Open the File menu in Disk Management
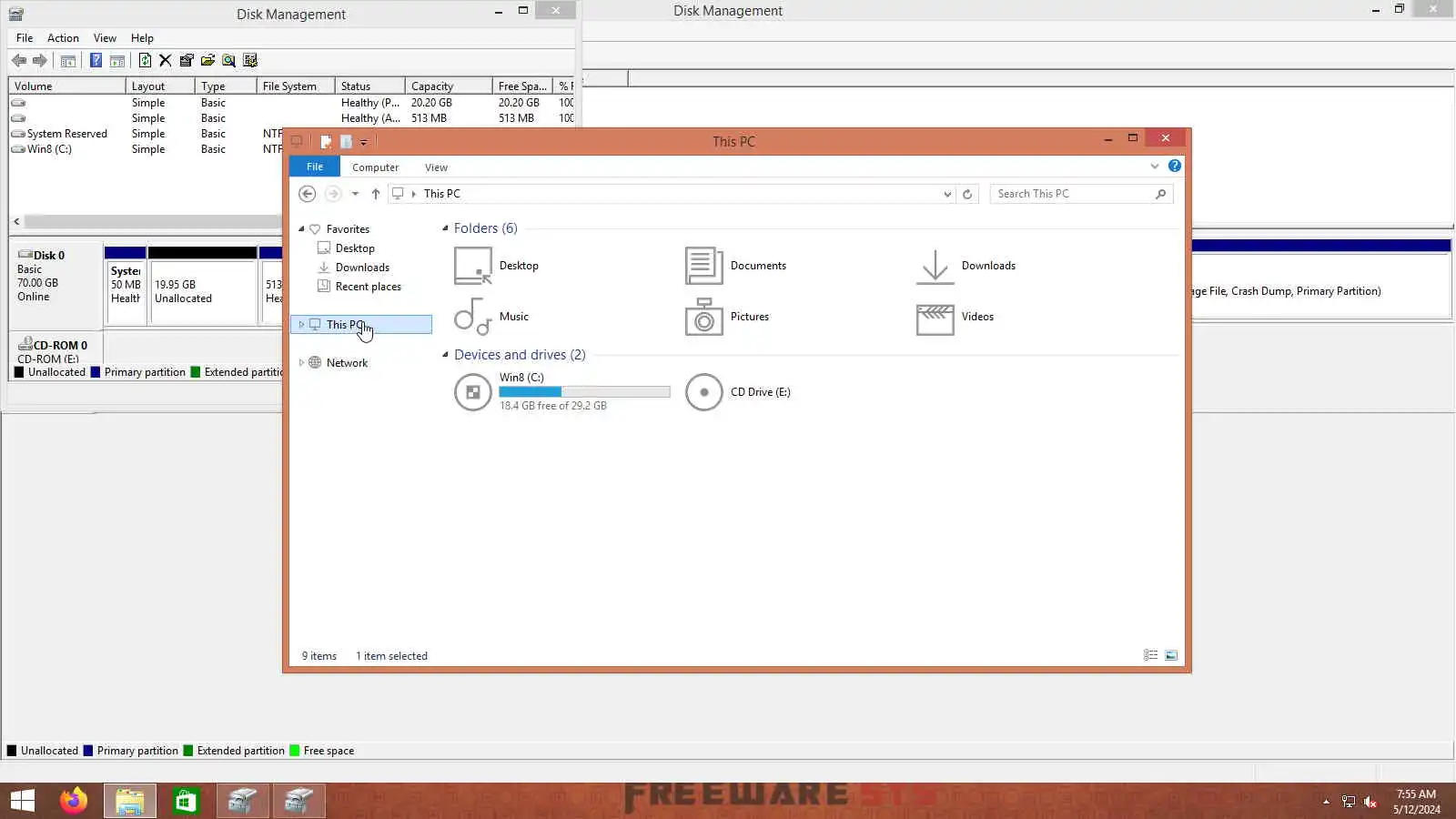 [x=25, y=38]
